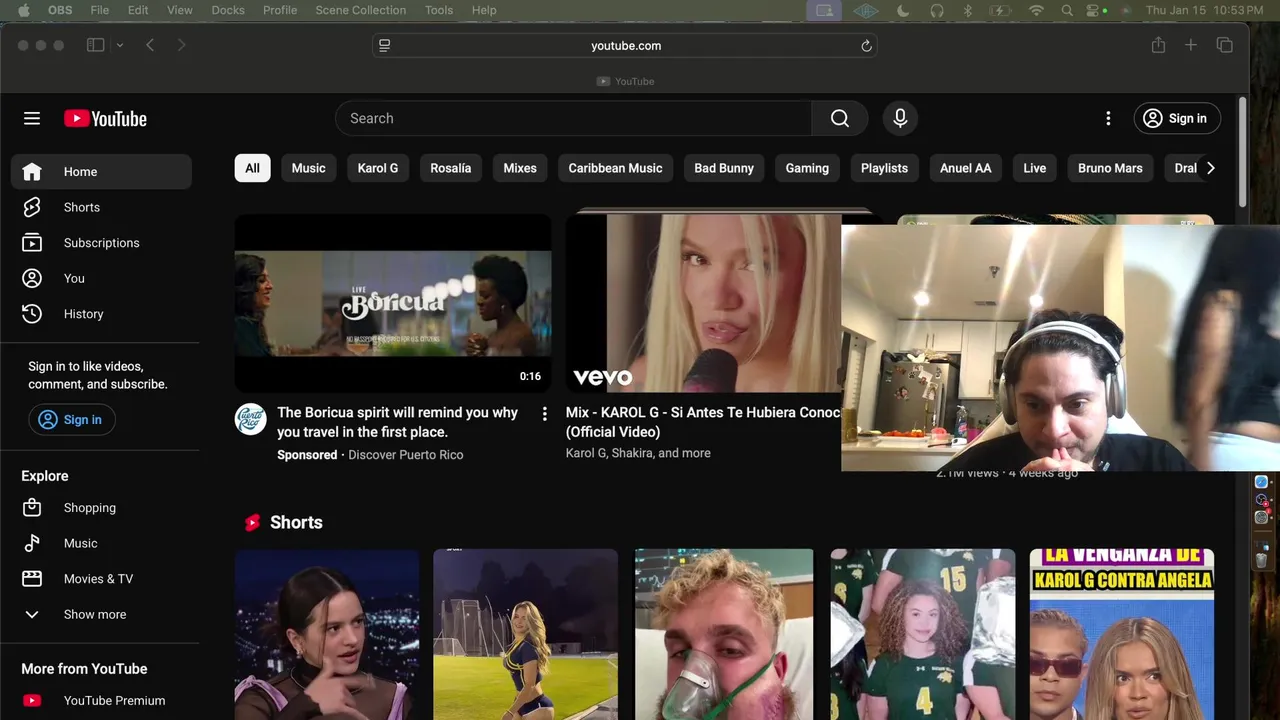Open macOS Spotlight search
Image resolution: width=1280 pixels, height=720 pixels.
pyautogui.click(x=1067, y=10)
